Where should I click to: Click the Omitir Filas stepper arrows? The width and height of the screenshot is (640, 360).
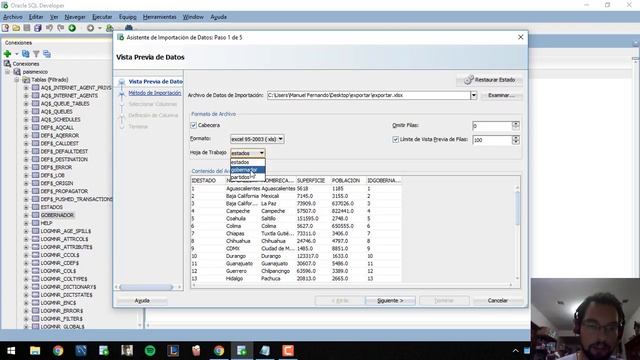click(x=516, y=126)
